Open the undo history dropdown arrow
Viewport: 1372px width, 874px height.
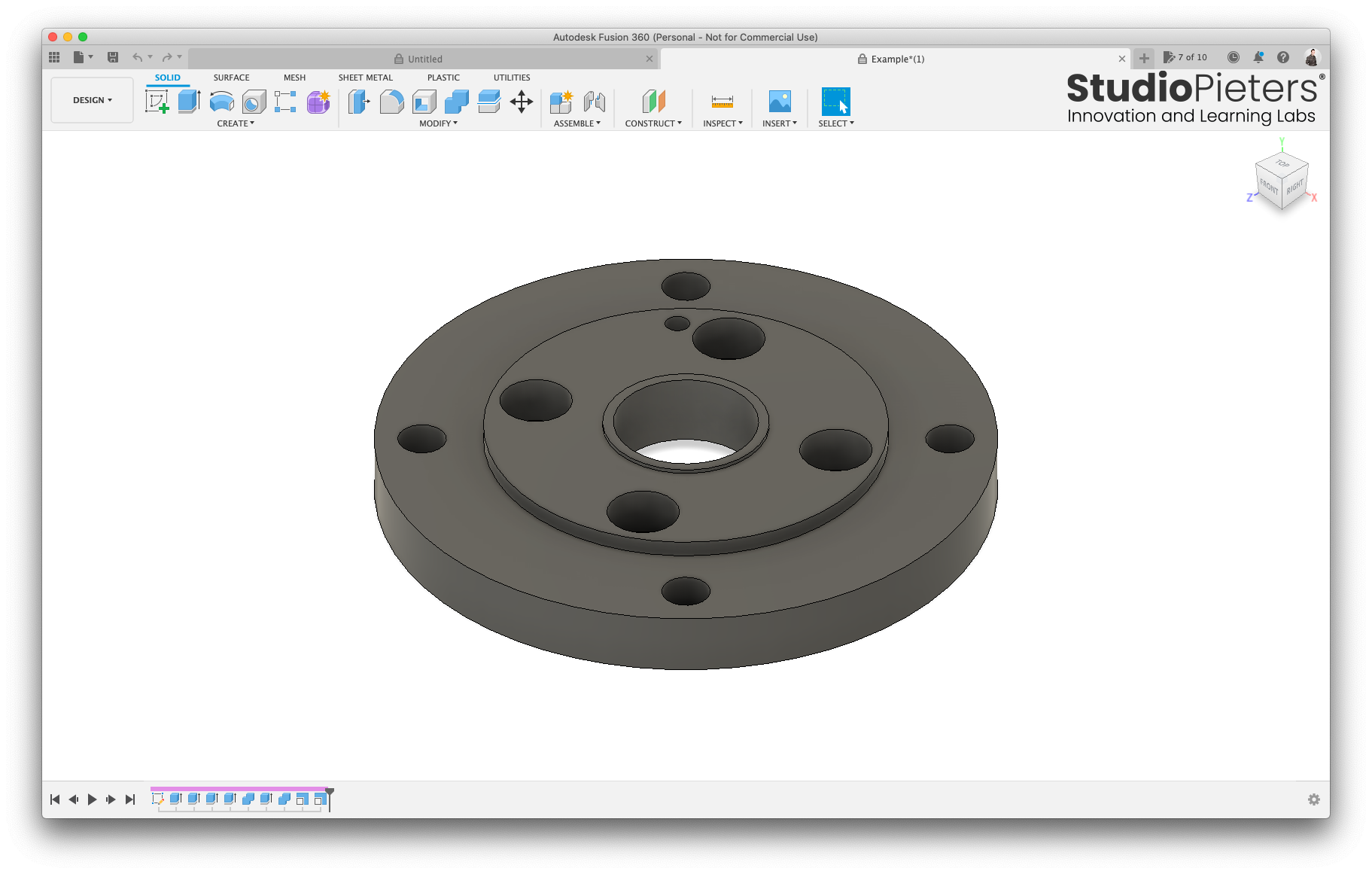(x=151, y=57)
